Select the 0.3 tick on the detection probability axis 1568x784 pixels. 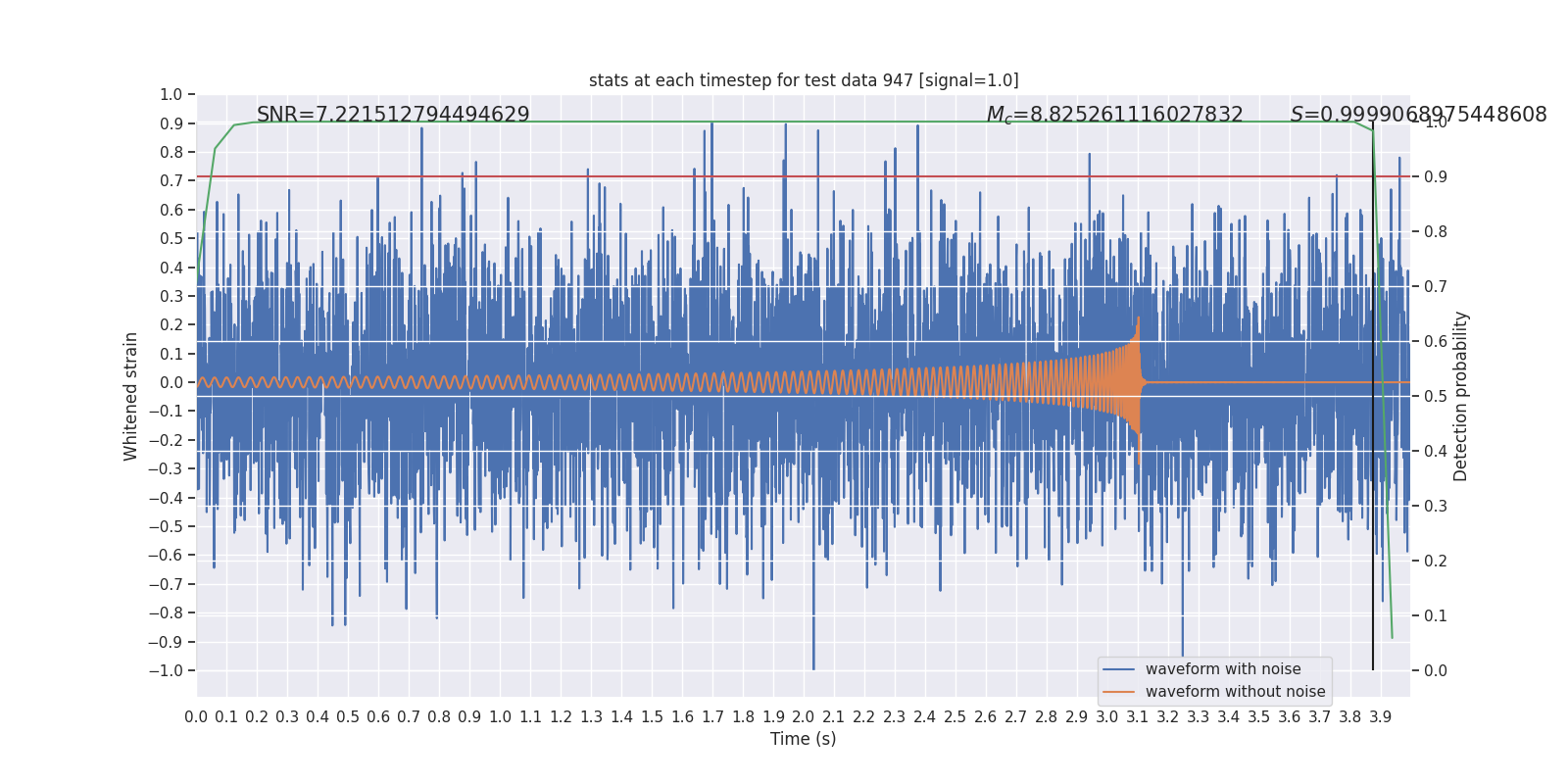coord(1436,507)
